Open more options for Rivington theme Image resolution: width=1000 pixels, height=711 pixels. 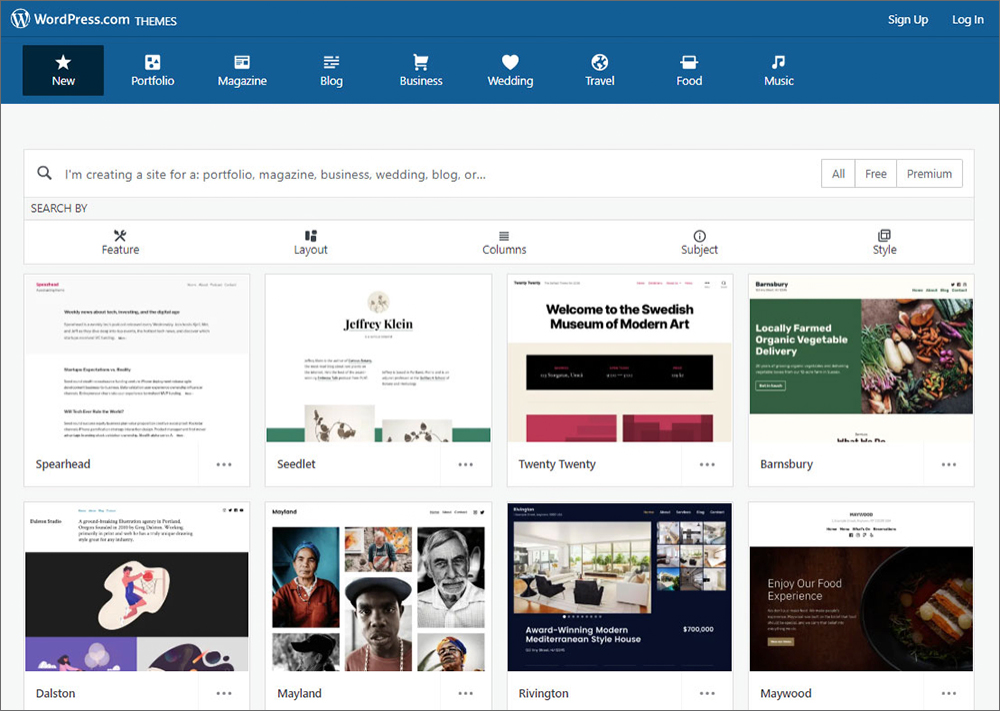(707, 693)
